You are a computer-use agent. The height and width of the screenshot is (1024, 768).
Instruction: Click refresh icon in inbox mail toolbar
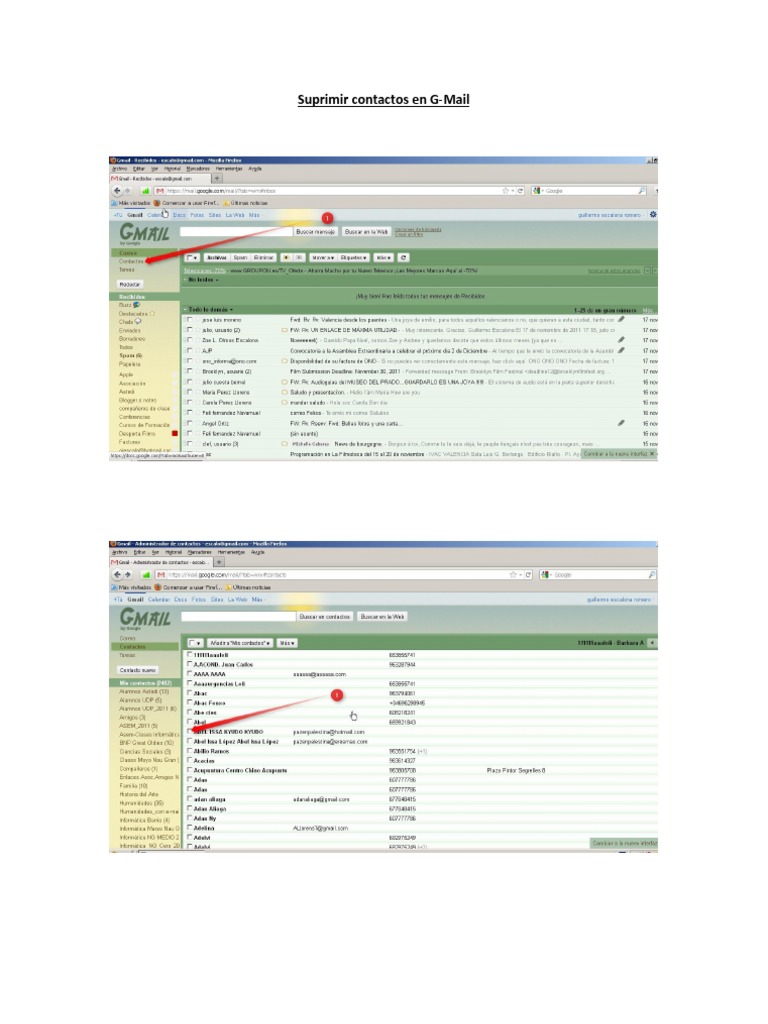point(403,257)
